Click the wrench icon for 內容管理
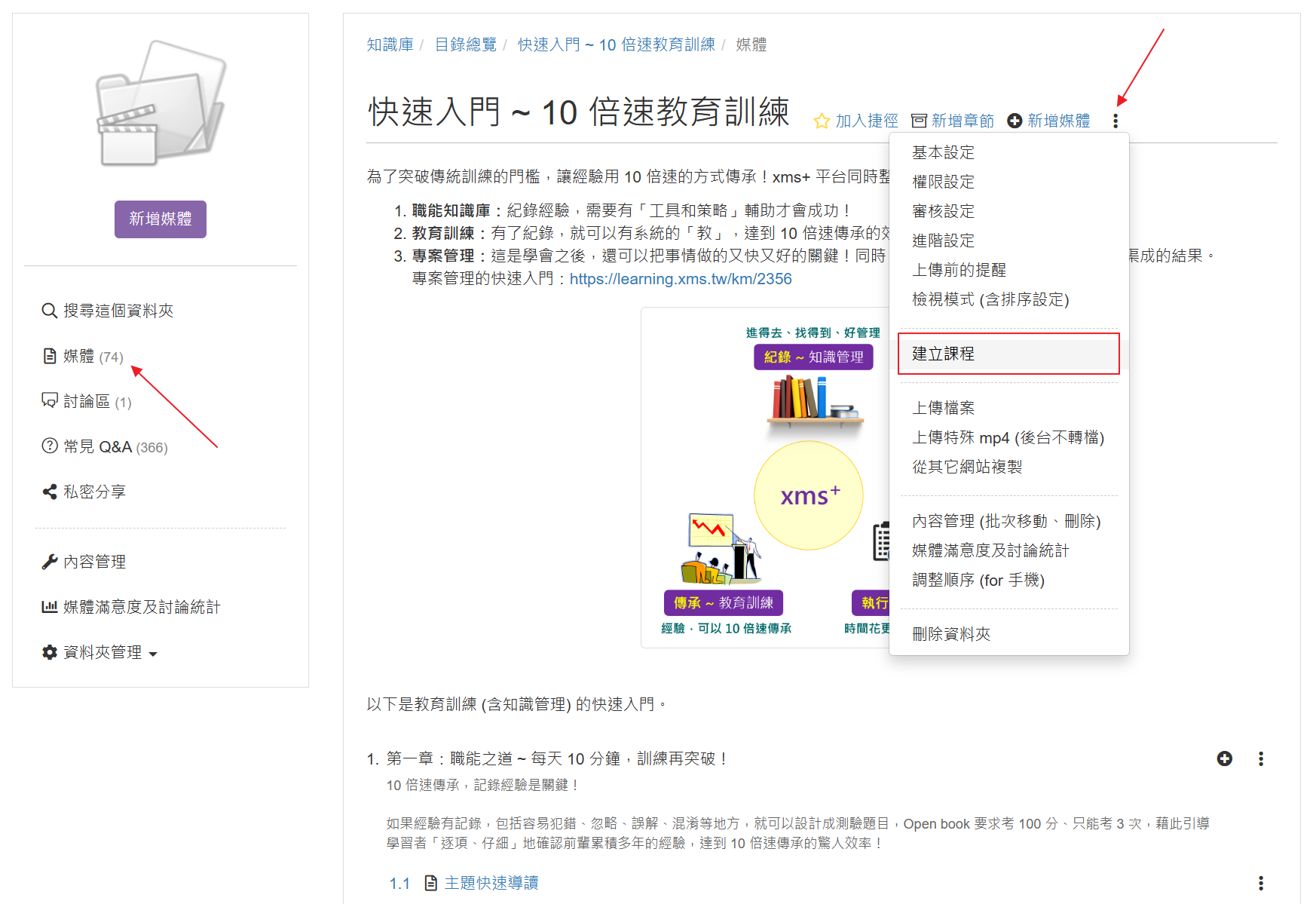Viewport: 1316px width, 904px height. pyautogui.click(x=50, y=562)
